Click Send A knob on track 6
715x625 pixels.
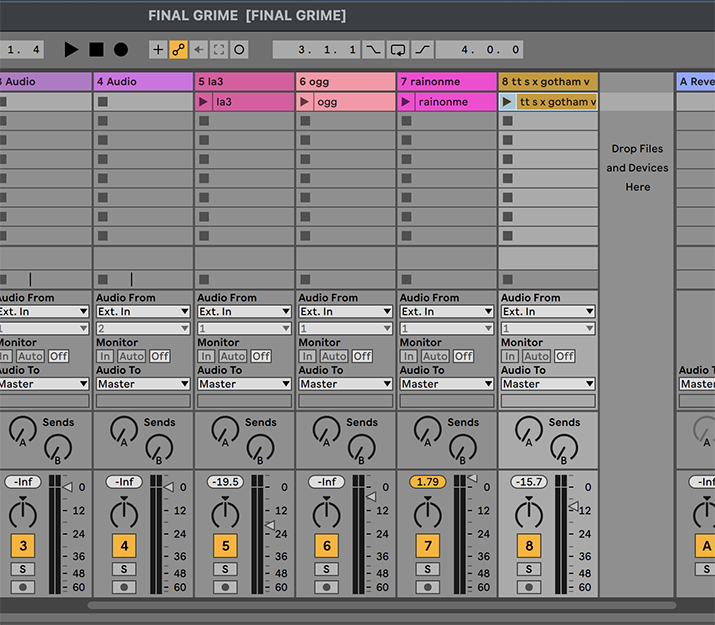click(x=326, y=430)
